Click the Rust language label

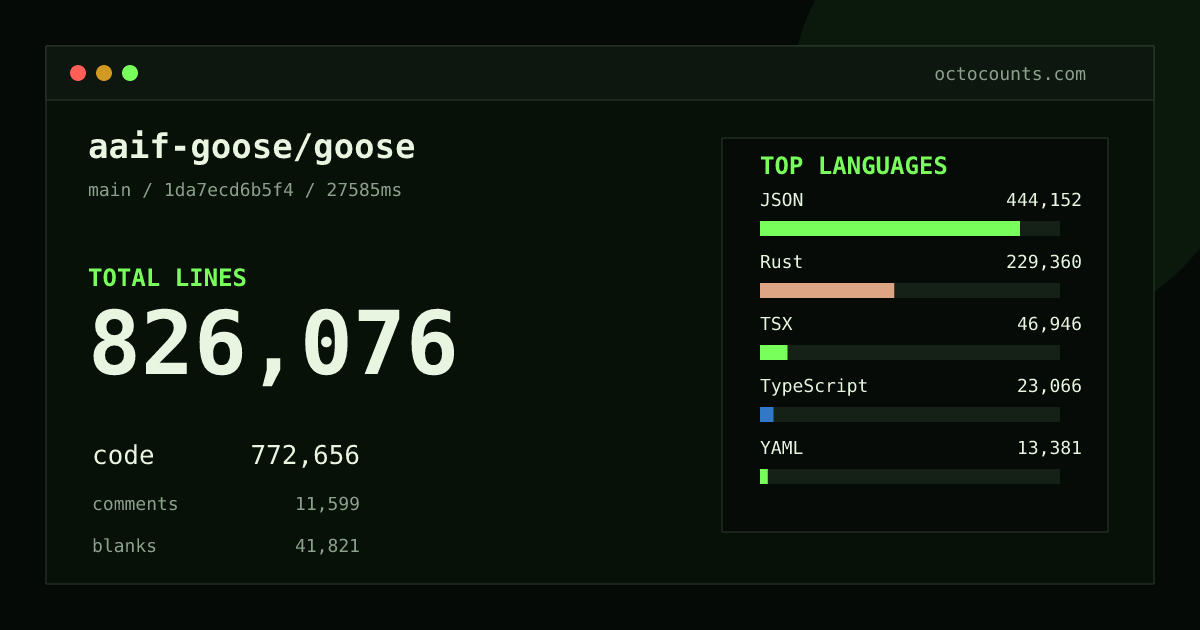pos(781,262)
